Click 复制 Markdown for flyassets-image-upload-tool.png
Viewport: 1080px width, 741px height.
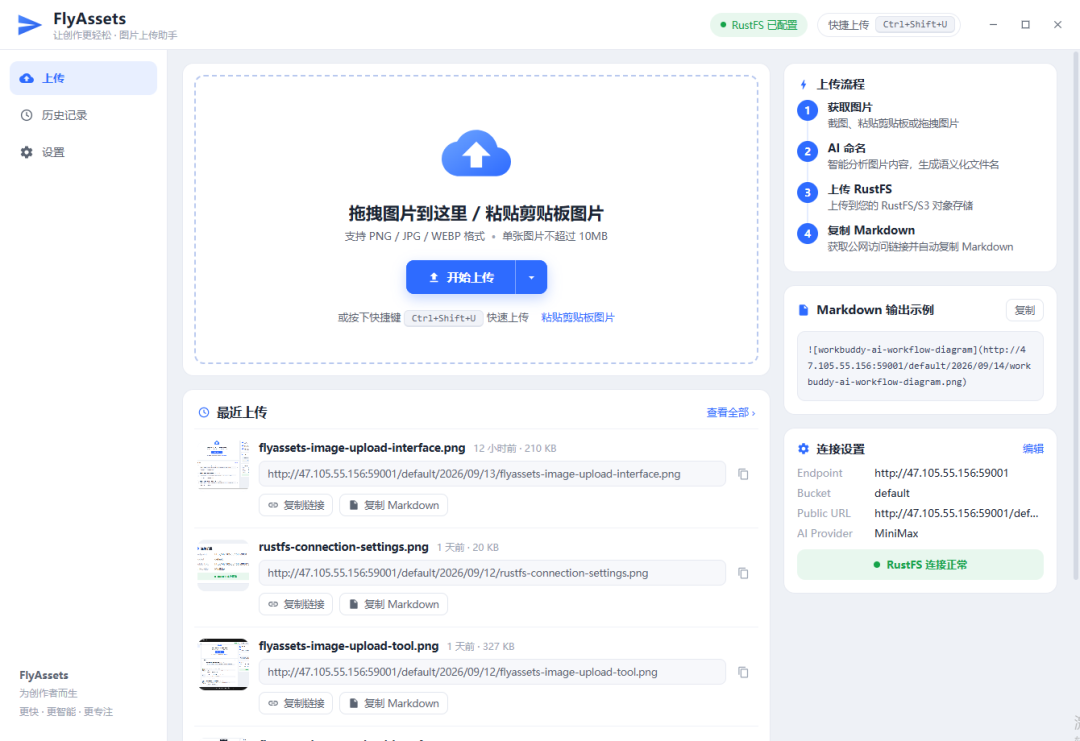[393, 703]
